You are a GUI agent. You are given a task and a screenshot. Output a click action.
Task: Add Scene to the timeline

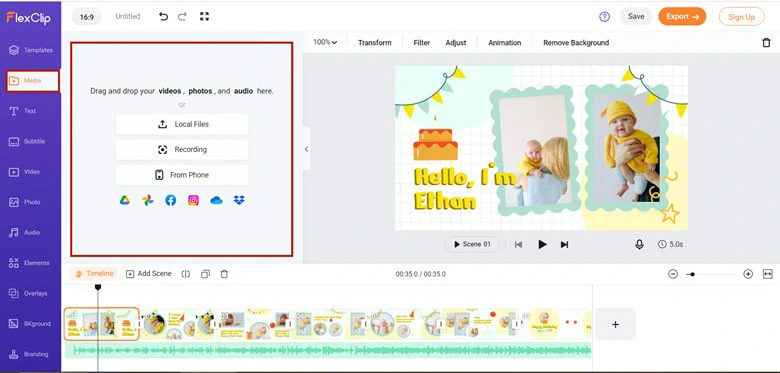(149, 274)
